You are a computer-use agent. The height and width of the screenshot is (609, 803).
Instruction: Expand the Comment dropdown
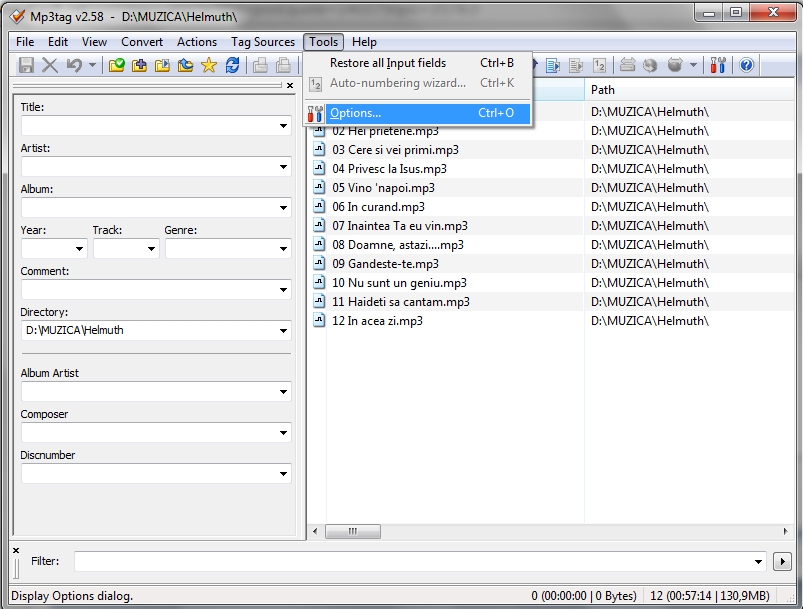click(283, 289)
